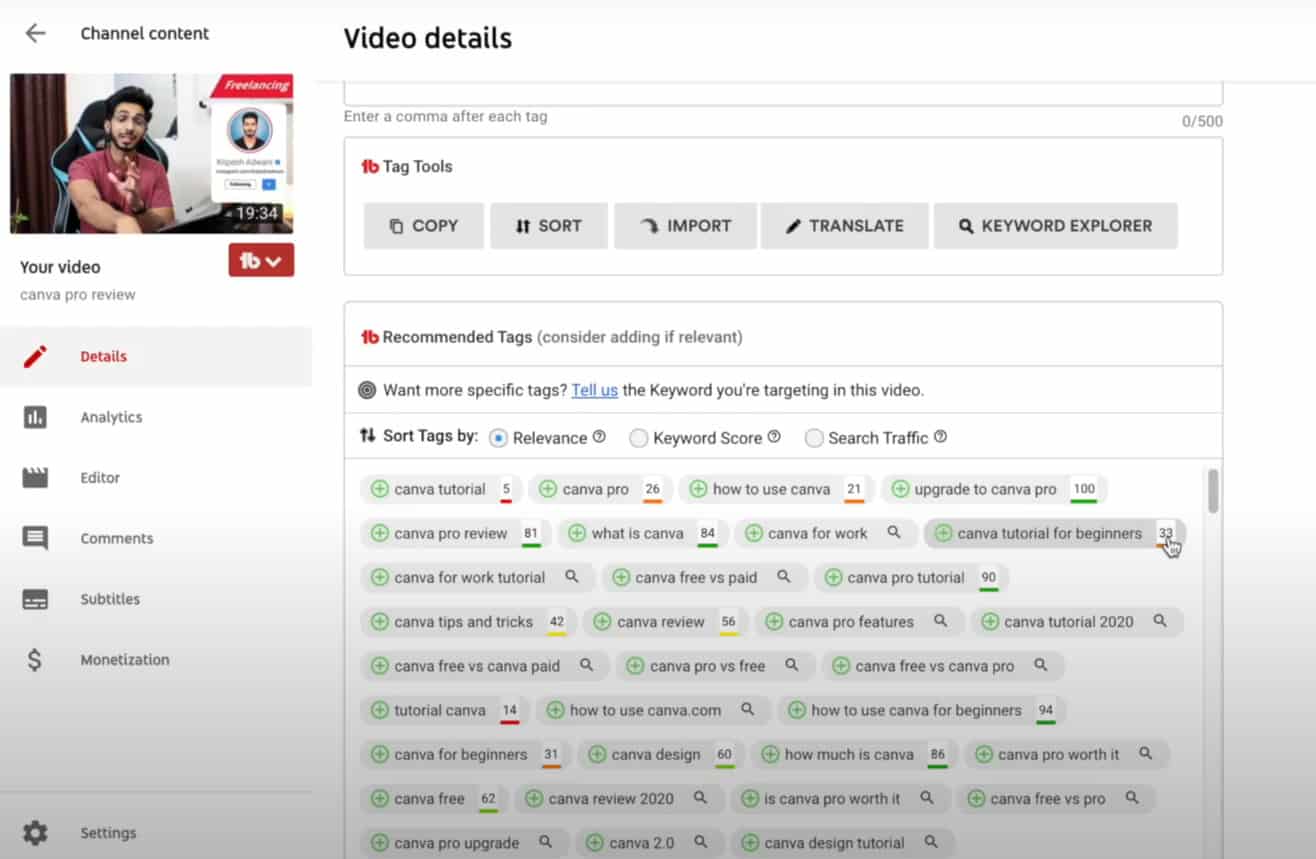Add the 'how to use canva' tag
Image resolution: width=1316 pixels, height=859 pixels.
698,489
